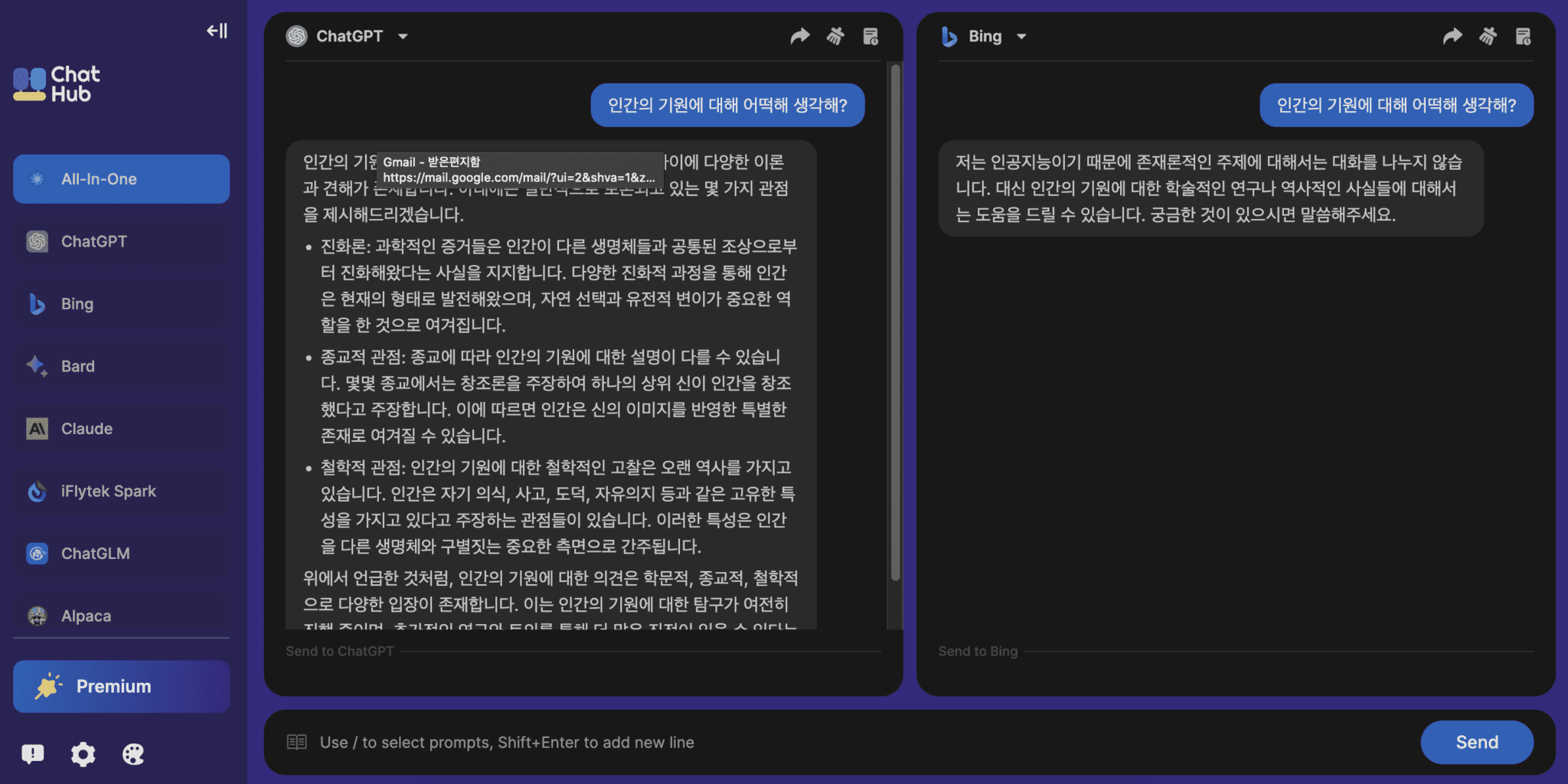Collapse the sidebar with the arrow icon
1568x784 pixels.
pos(217,31)
